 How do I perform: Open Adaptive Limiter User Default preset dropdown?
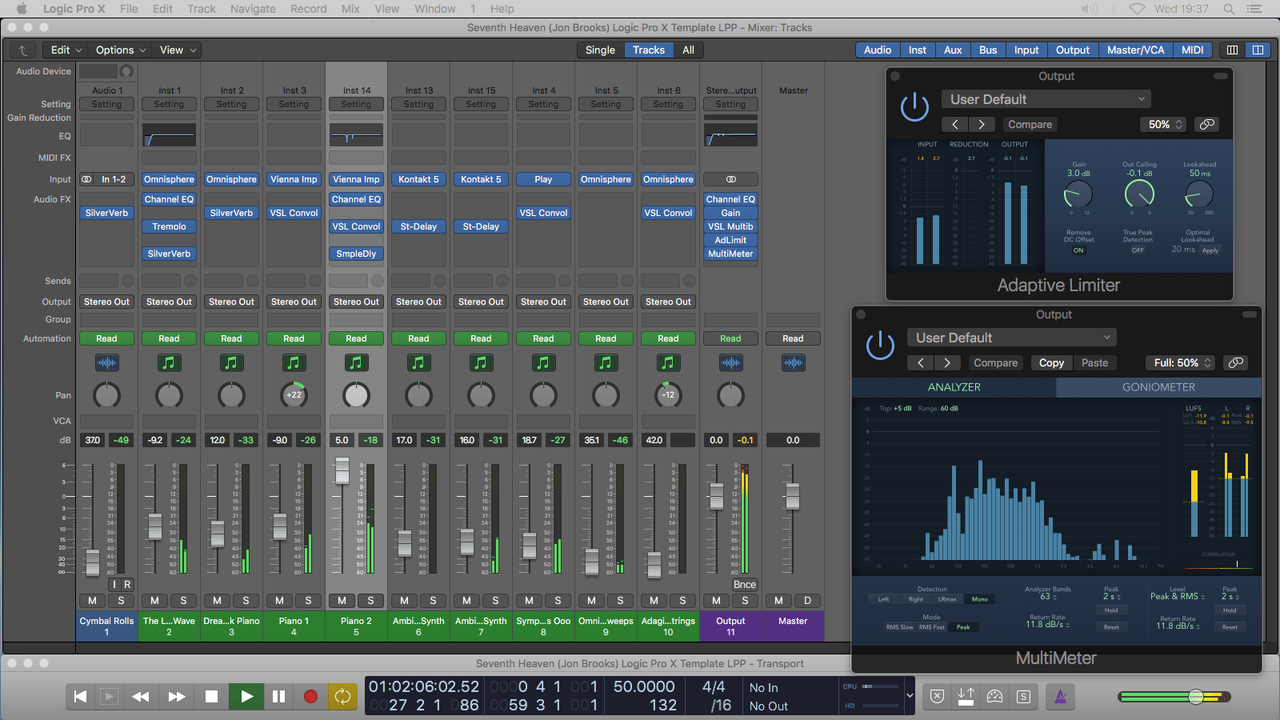(x=1046, y=99)
